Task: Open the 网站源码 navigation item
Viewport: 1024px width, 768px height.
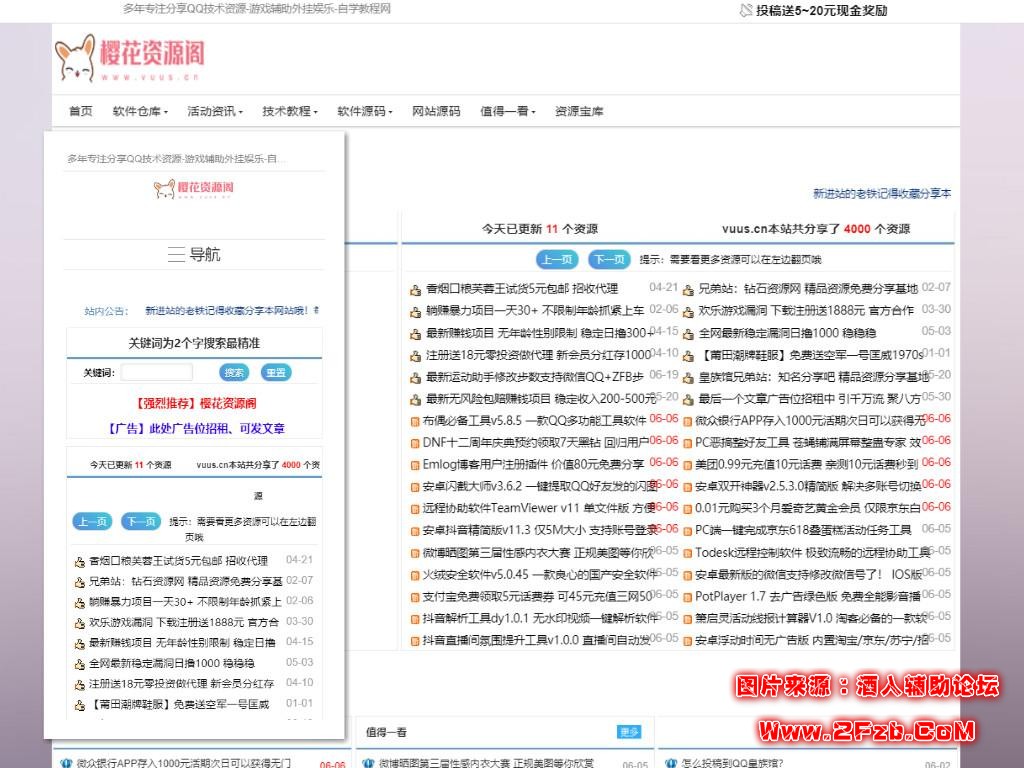Action: pos(436,111)
